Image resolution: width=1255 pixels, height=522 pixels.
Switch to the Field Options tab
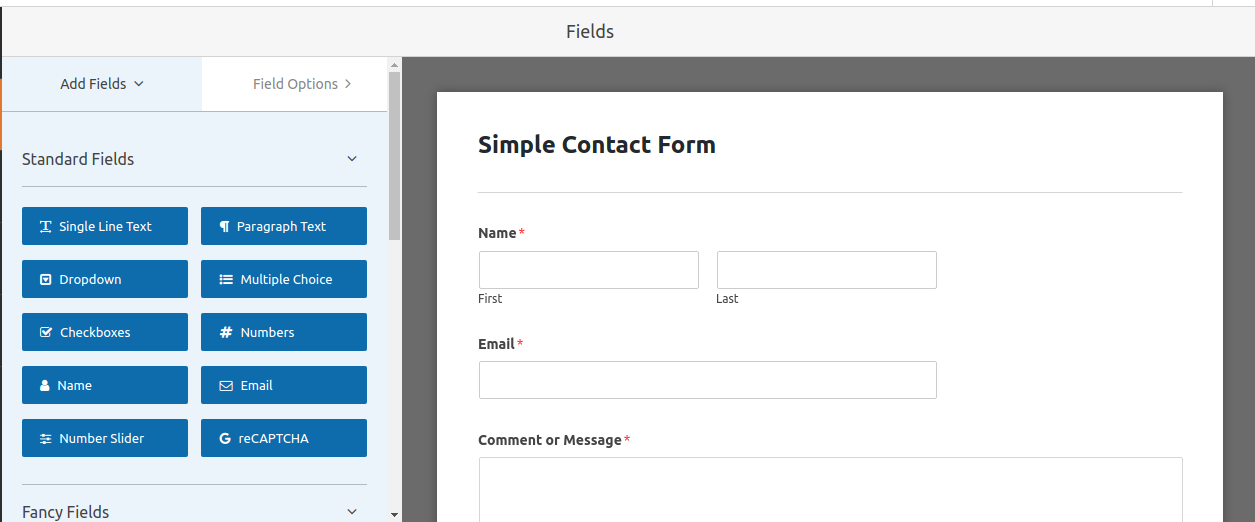(301, 84)
